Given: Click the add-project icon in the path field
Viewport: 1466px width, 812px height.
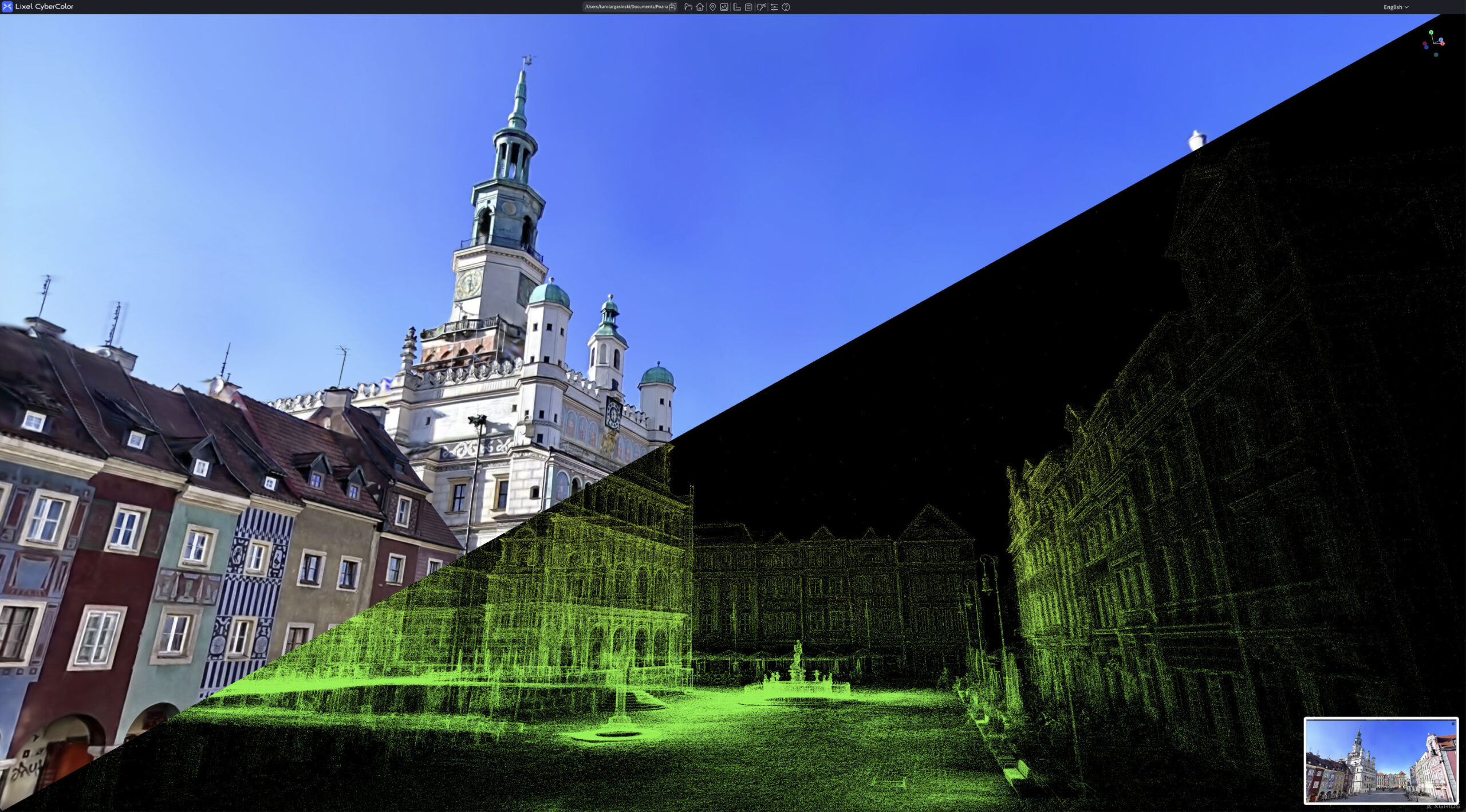Looking at the screenshot, I should click(673, 7).
